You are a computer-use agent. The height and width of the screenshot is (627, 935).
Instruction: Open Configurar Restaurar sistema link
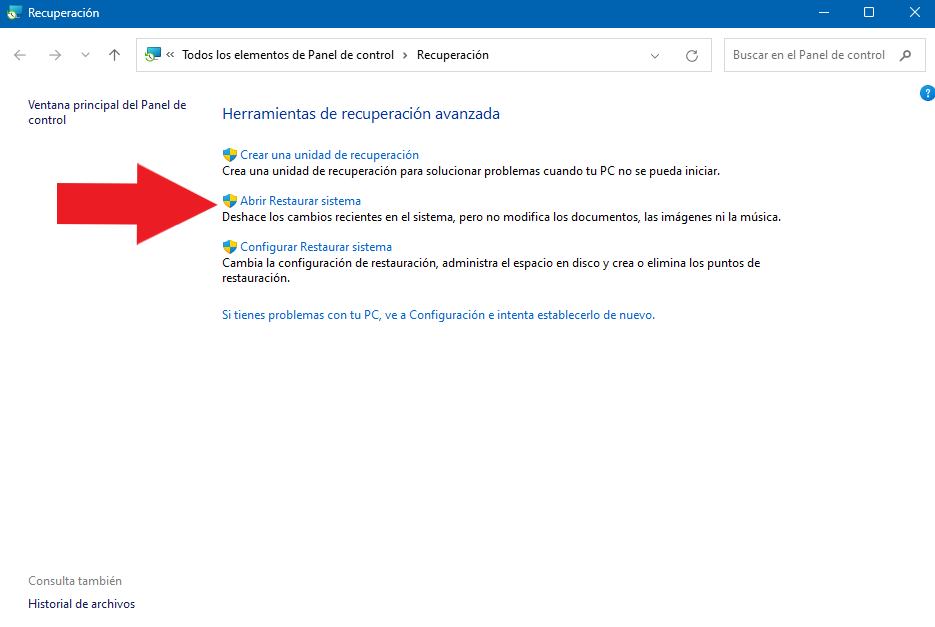pyautogui.click(x=316, y=247)
